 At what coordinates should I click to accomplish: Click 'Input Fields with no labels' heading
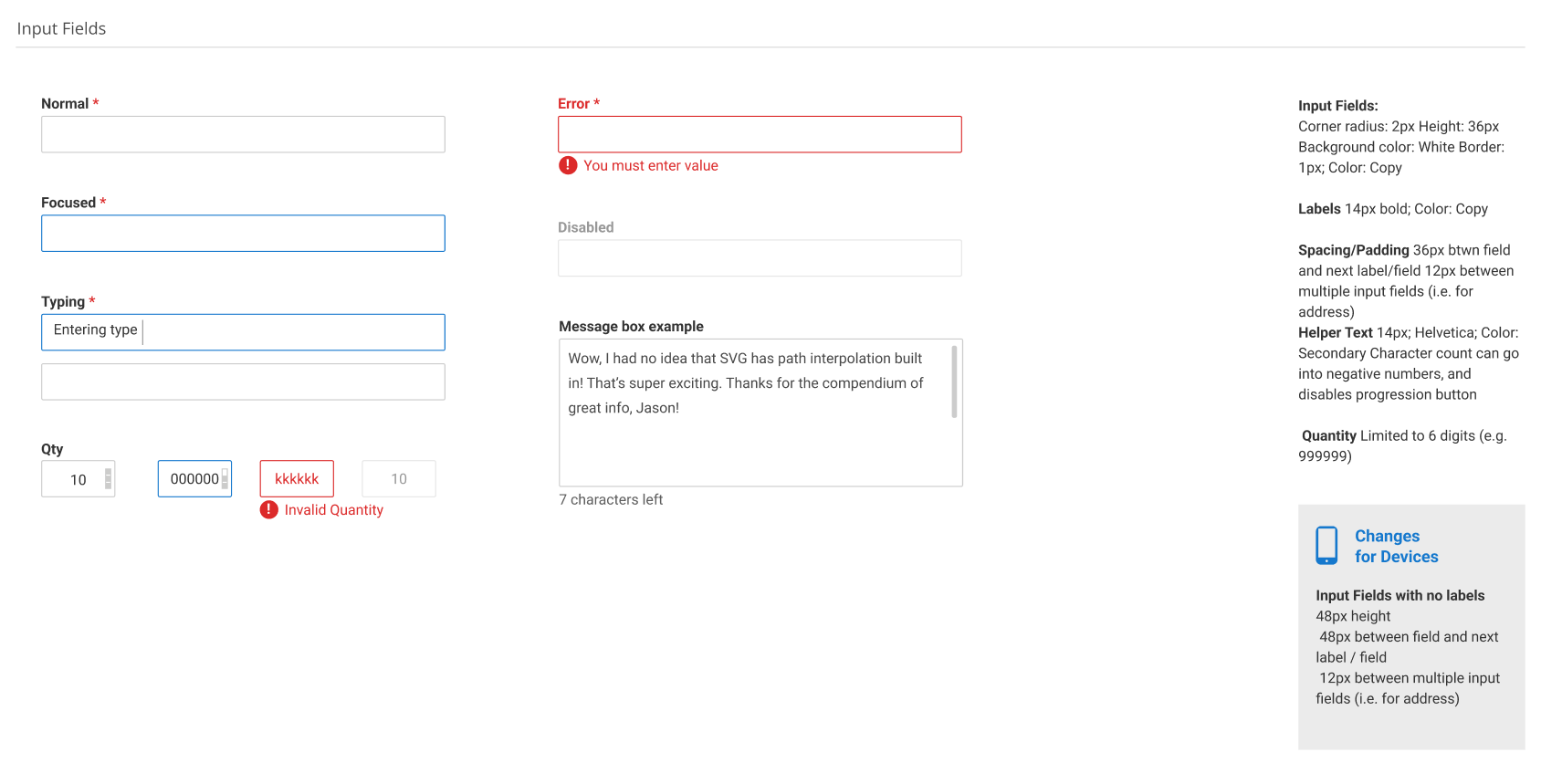coord(1400,596)
